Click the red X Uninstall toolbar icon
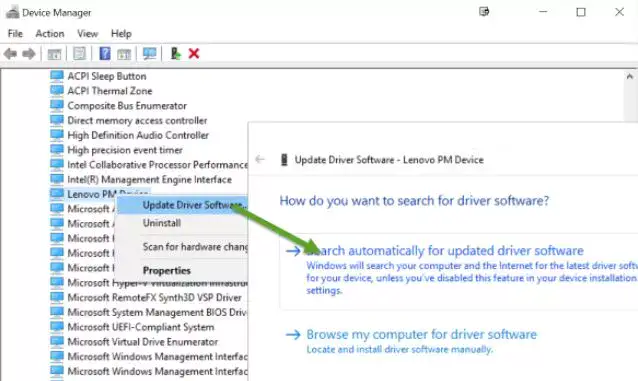638x381 pixels. click(194, 53)
